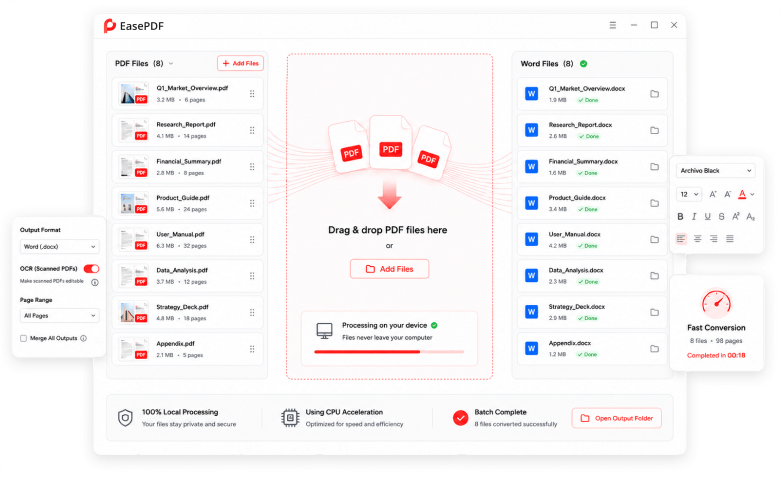Apply superscript formatting
Viewport: 780px width, 480px height.
point(736,216)
